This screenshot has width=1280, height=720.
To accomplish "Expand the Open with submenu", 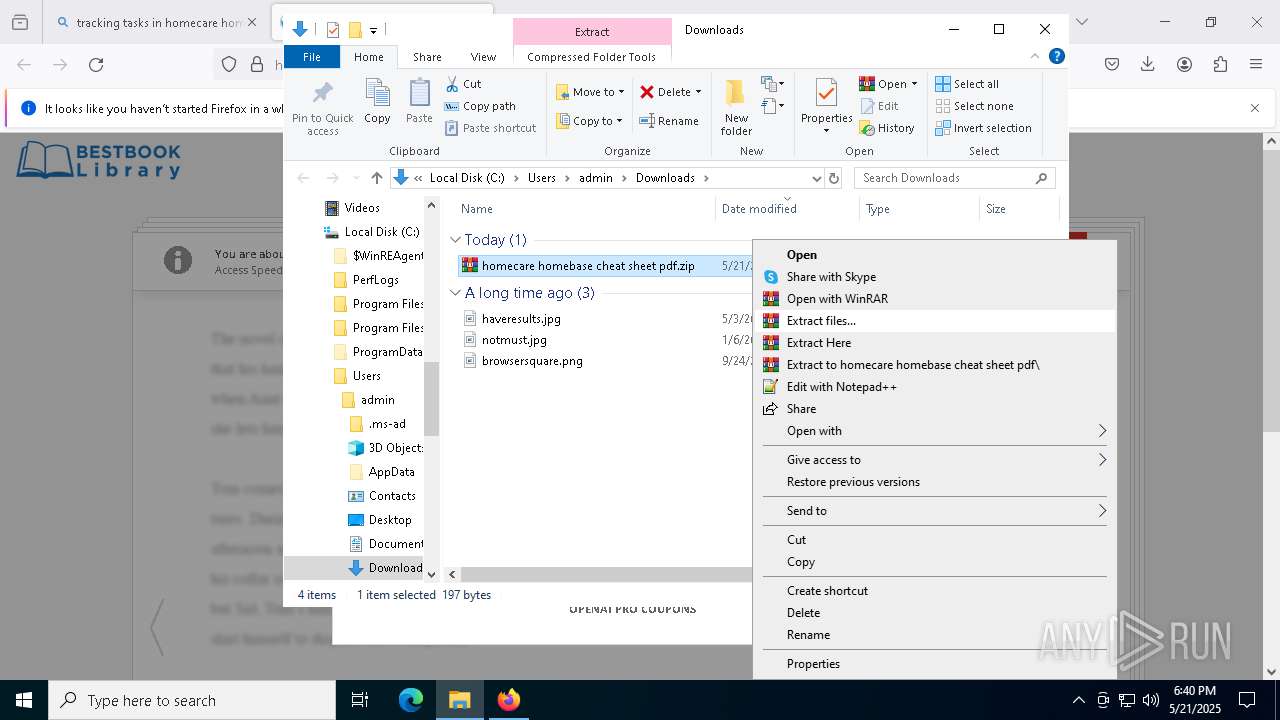I will click(934, 431).
